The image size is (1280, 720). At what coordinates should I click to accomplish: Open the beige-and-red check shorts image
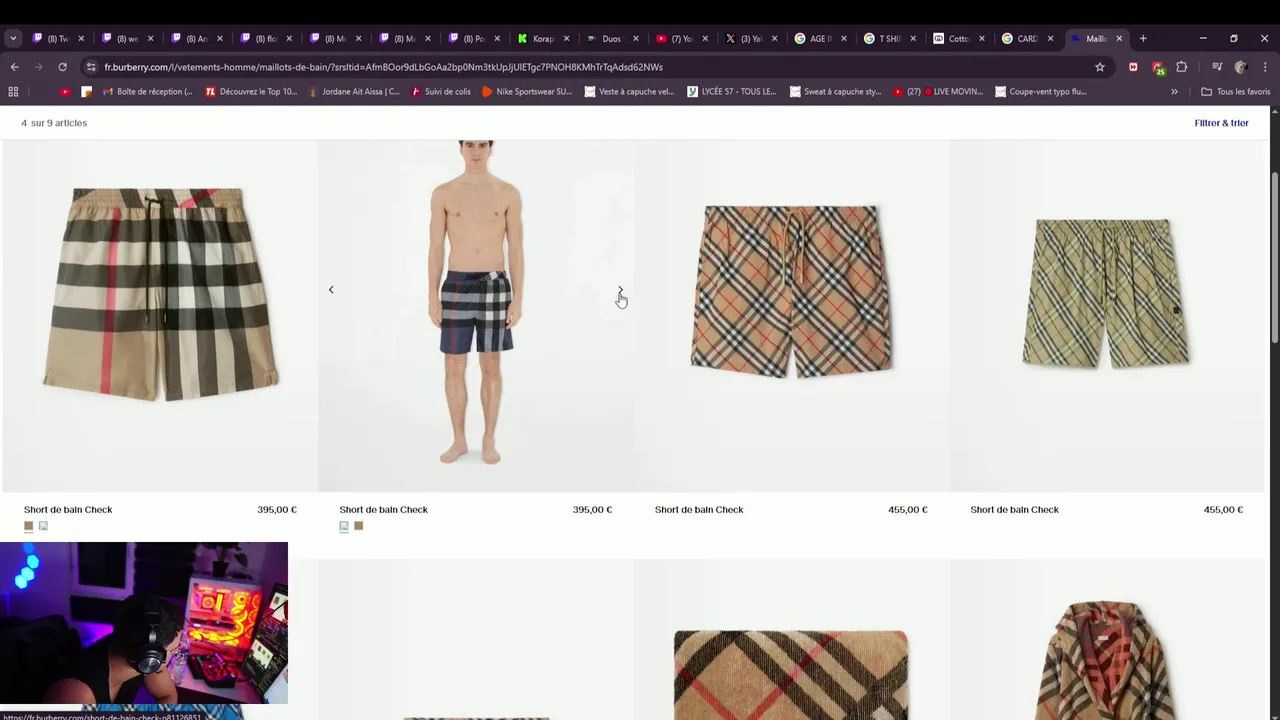pos(791,315)
